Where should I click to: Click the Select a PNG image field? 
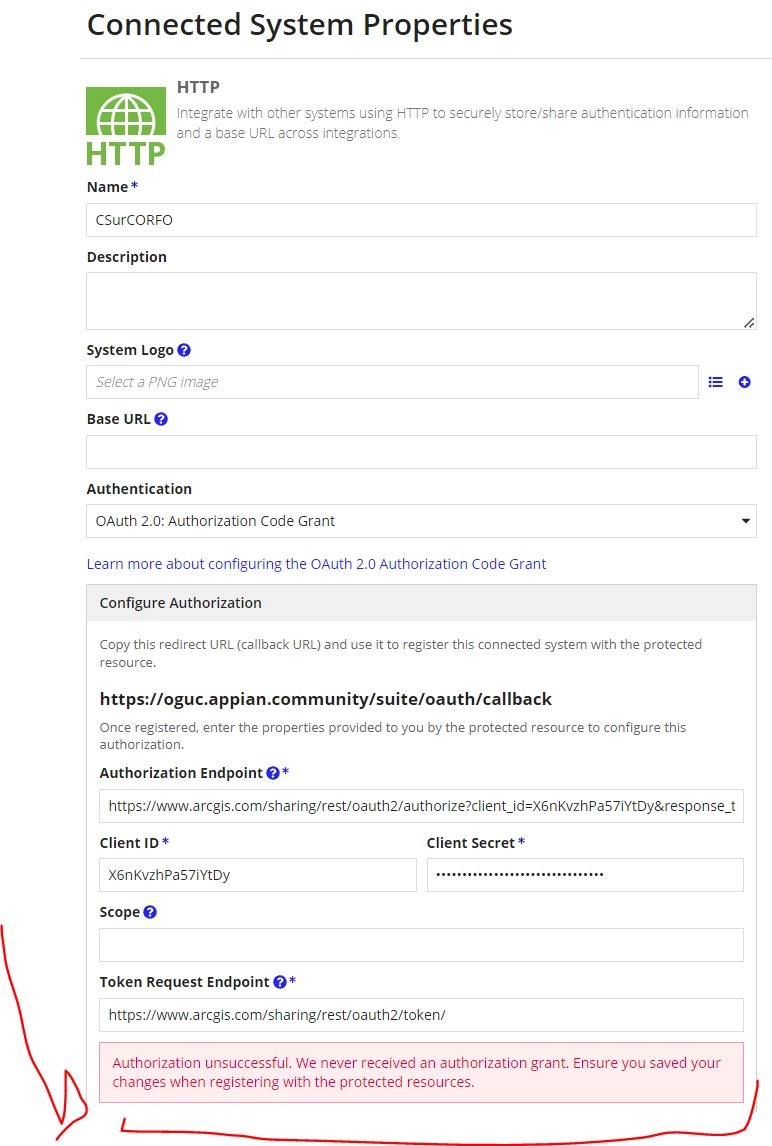point(392,382)
